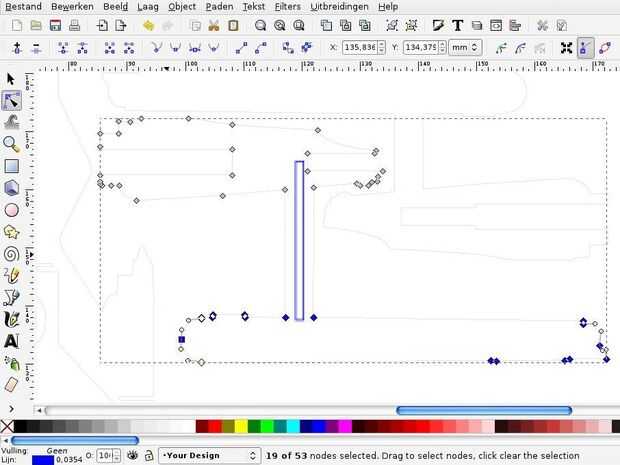Select the Spiral tool
Image resolution: width=620 pixels, height=465 pixels.
[11, 254]
